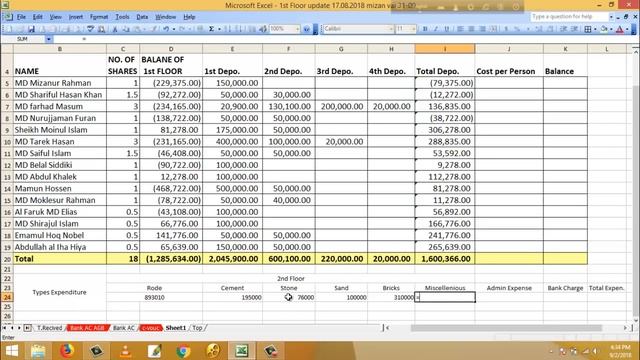Click the Borders grid icon

point(588,29)
